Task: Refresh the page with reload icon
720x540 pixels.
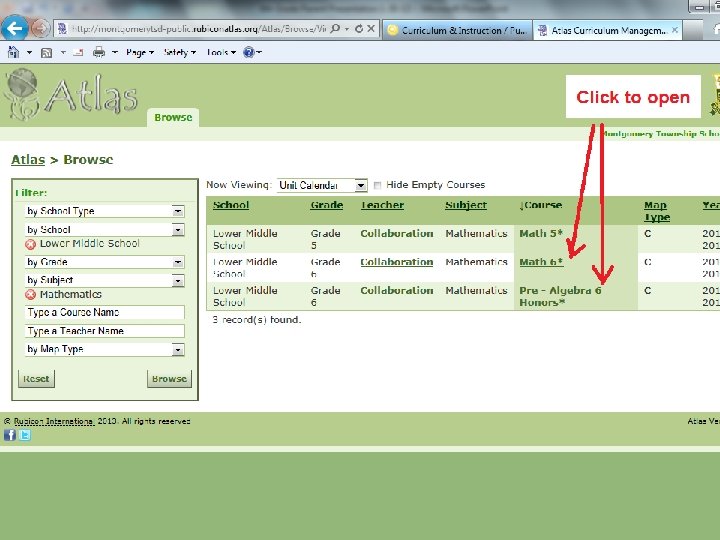Action: pos(359,29)
